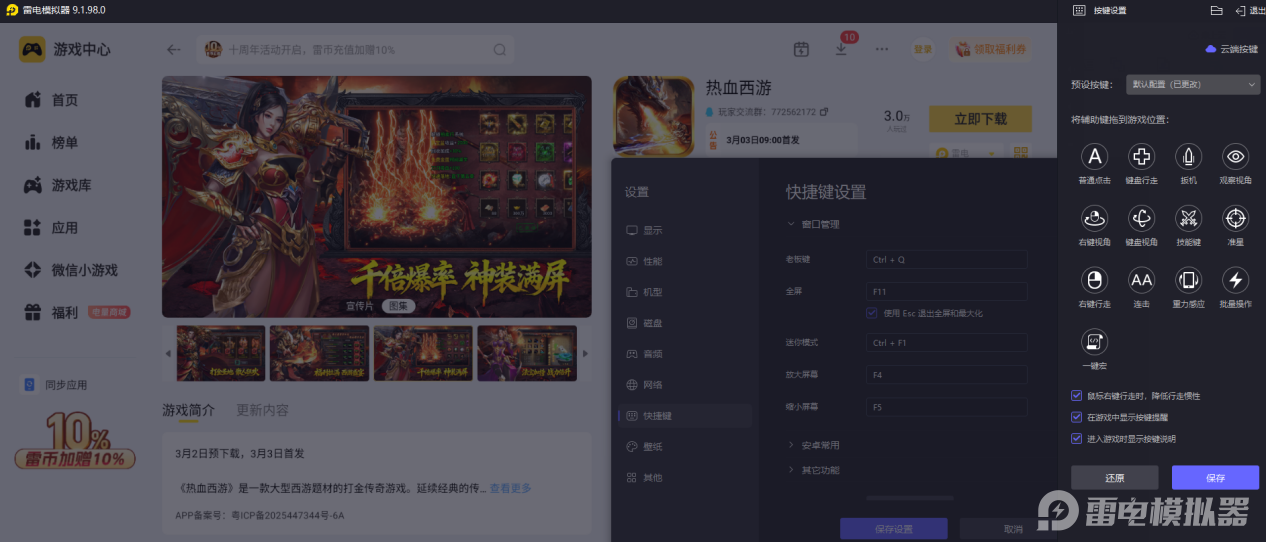Click the game search box
The height and width of the screenshot is (542, 1266).
point(356,49)
